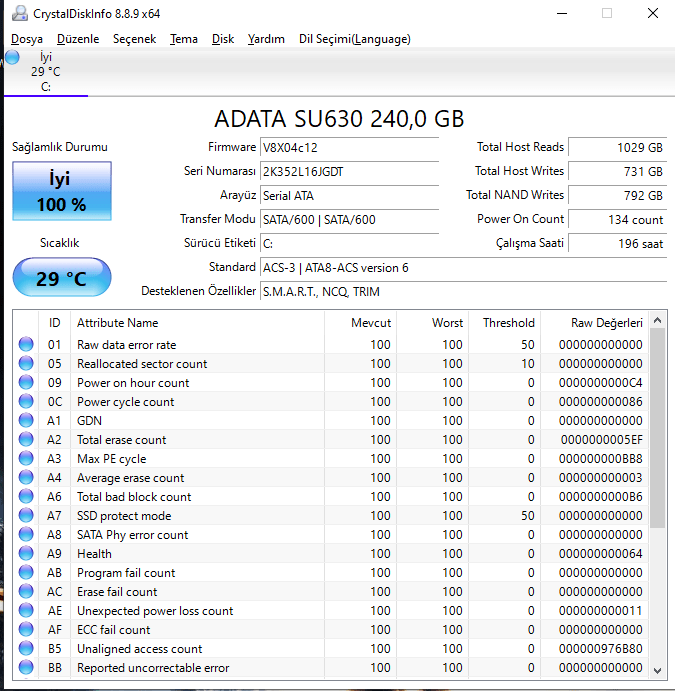Click the status orb for Reallocated sector count

click(26, 363)
